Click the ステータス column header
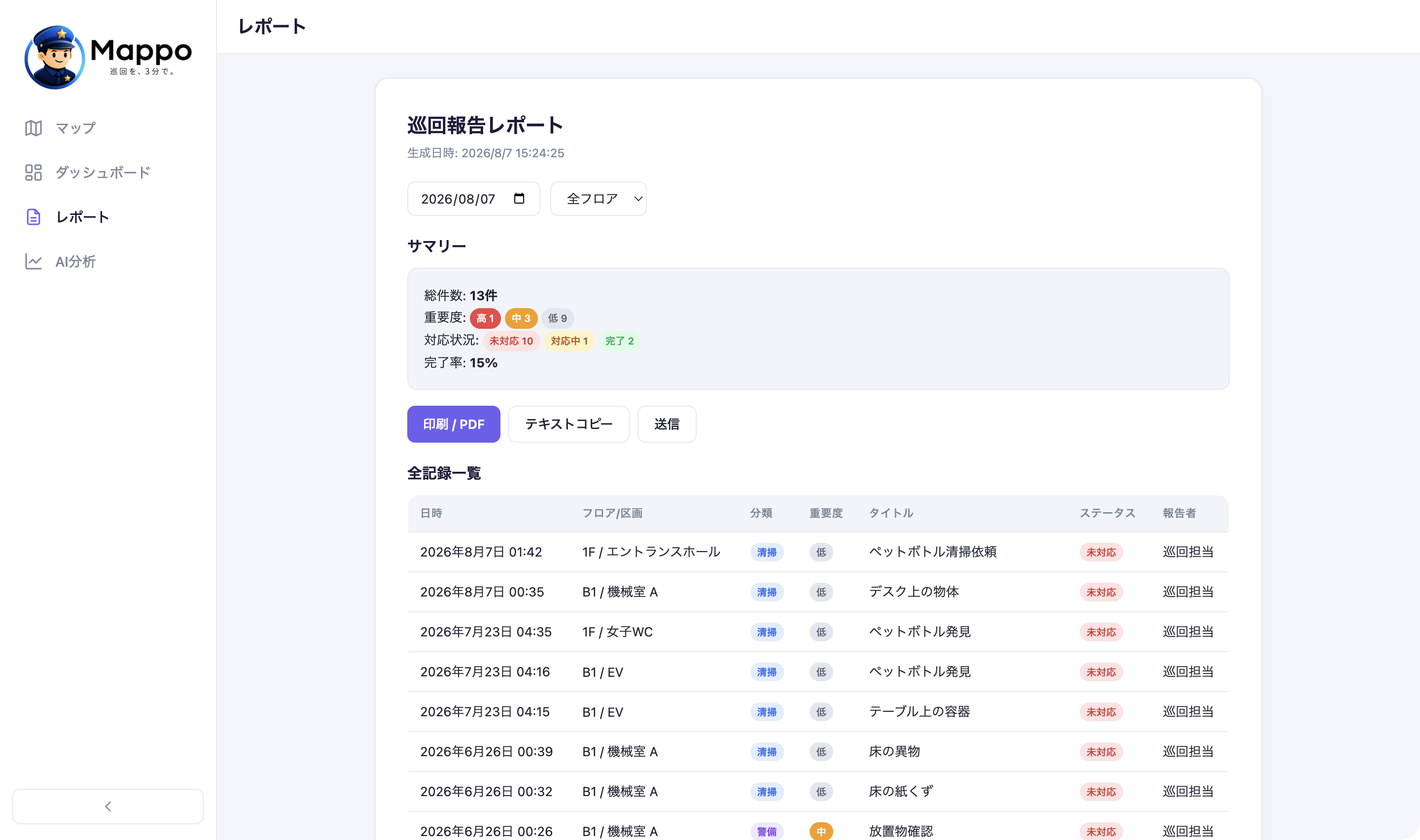This screenshot has width=1420, height=840. (x=1107, y=513)
